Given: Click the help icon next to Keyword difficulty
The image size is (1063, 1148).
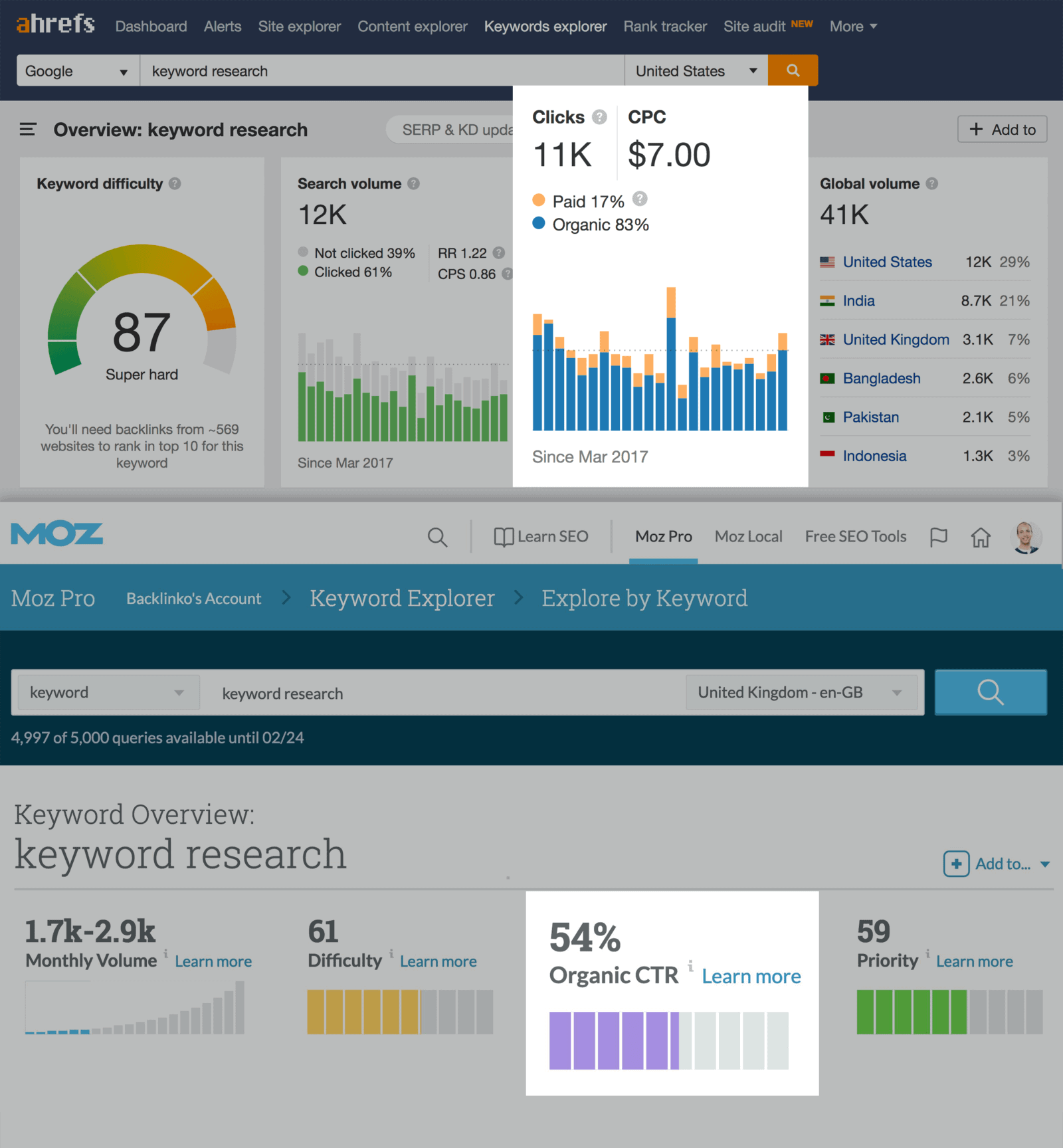Looking at the screenshot, I should pyautogui.click(x=175, y=183).
